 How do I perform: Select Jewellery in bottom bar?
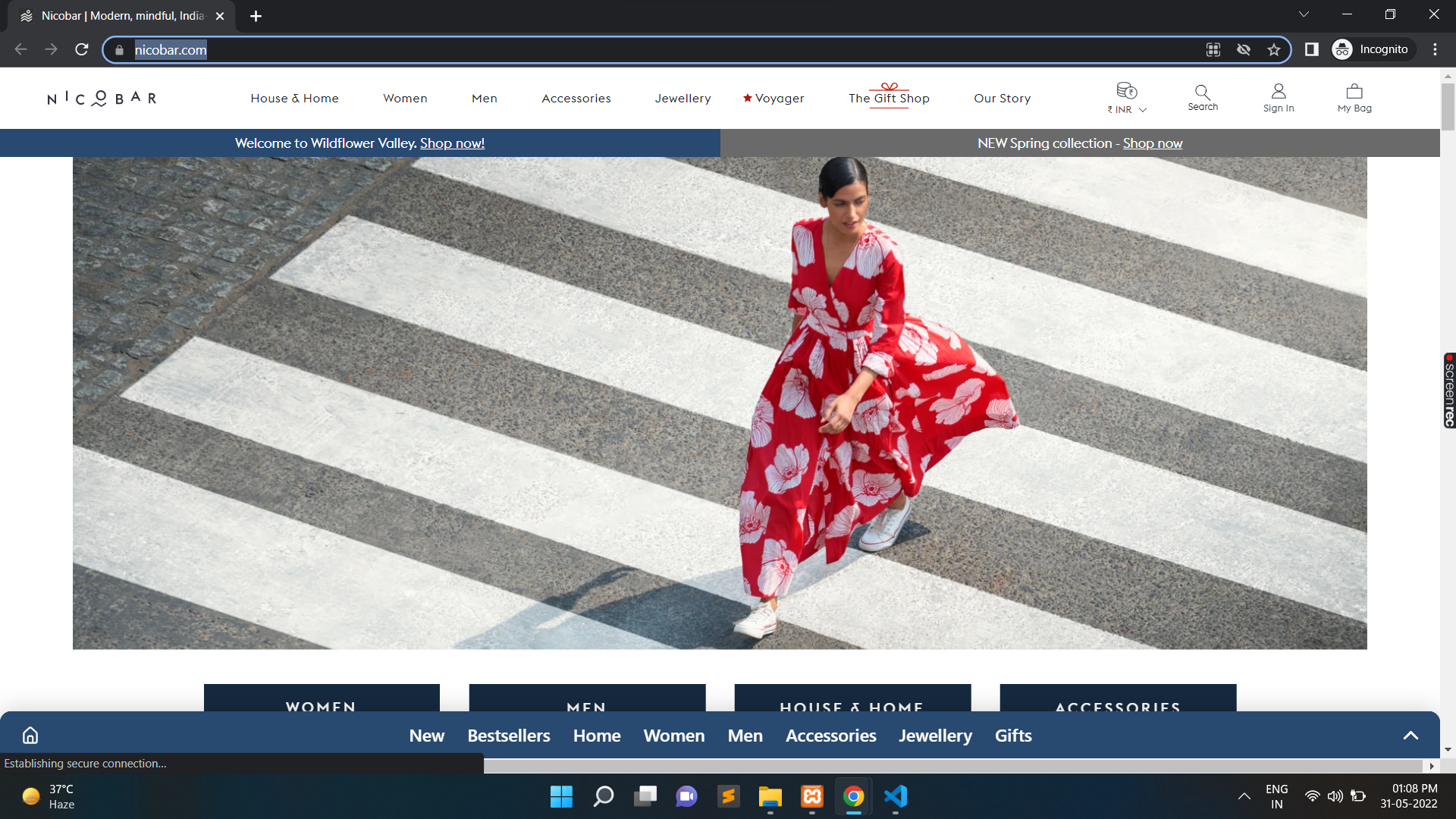click(936, 736)
